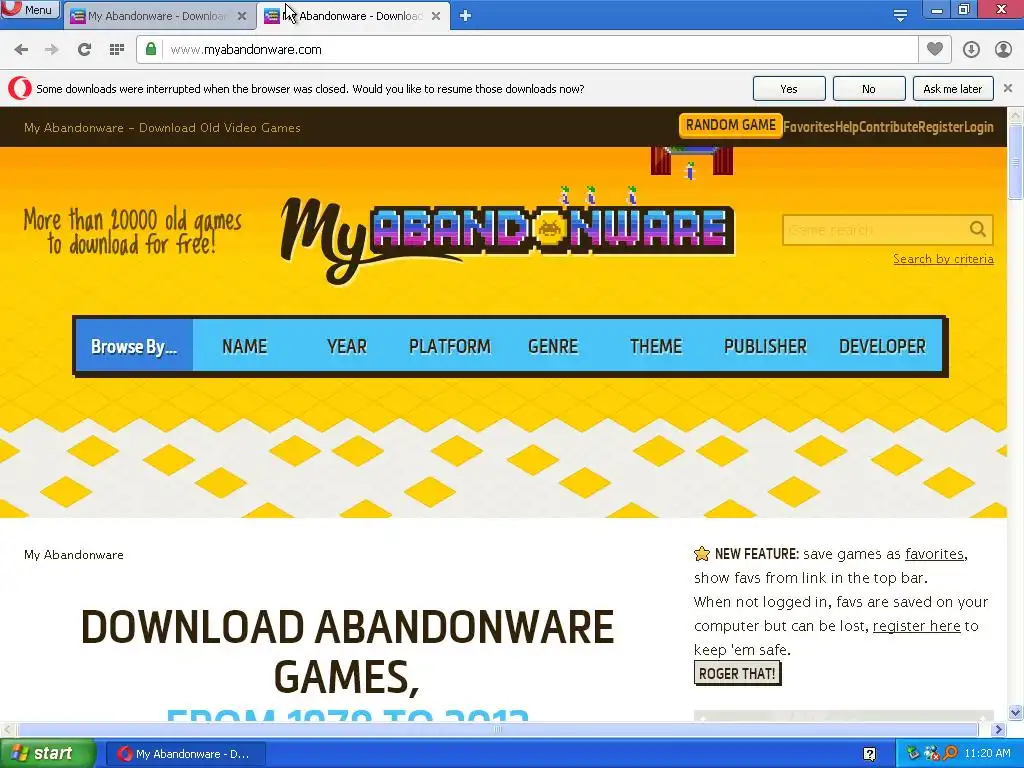Click the green padlock security icon

(x=151, y=49)
